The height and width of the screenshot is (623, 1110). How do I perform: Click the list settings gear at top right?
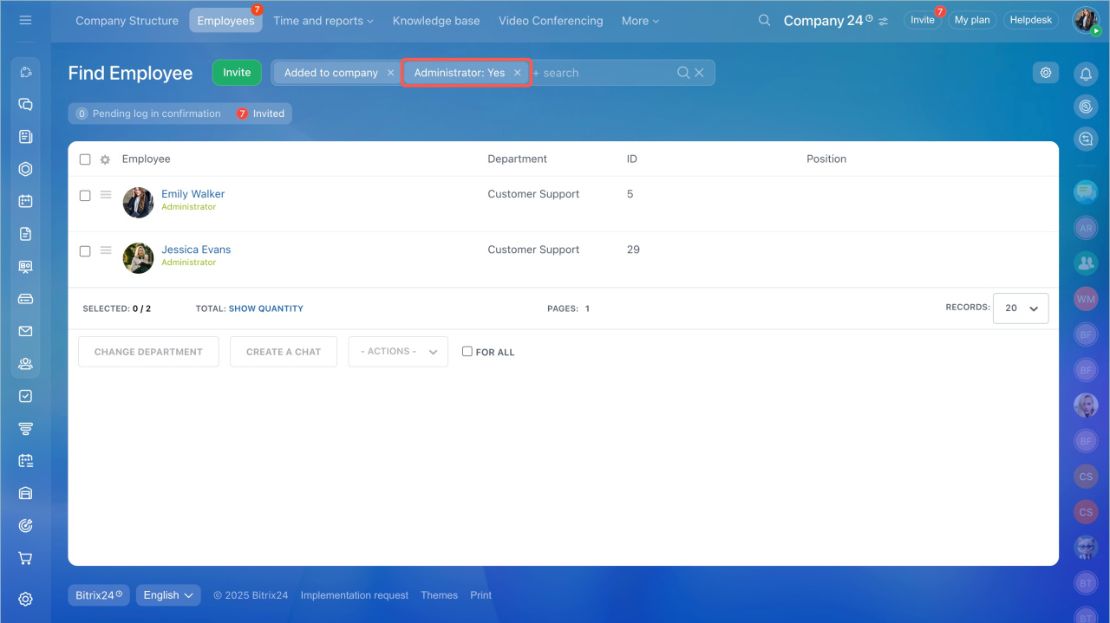[1046, 72]
